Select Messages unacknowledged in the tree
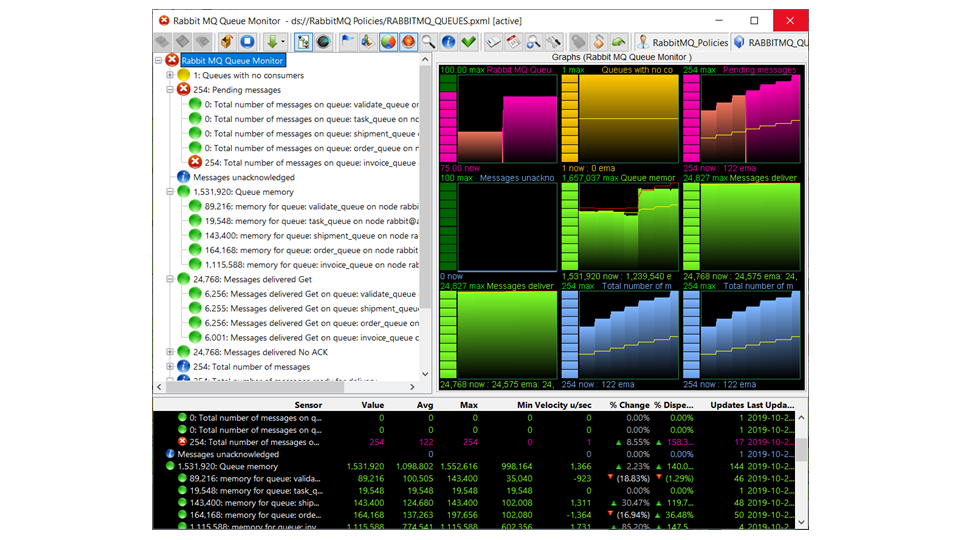960x540 pixels. click(244, 178)
